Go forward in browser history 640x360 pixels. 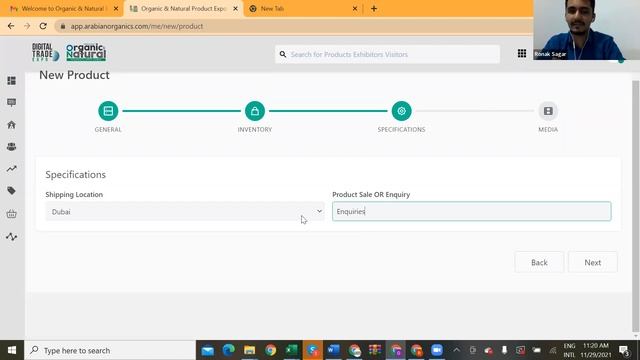click(x=27, y=26)
